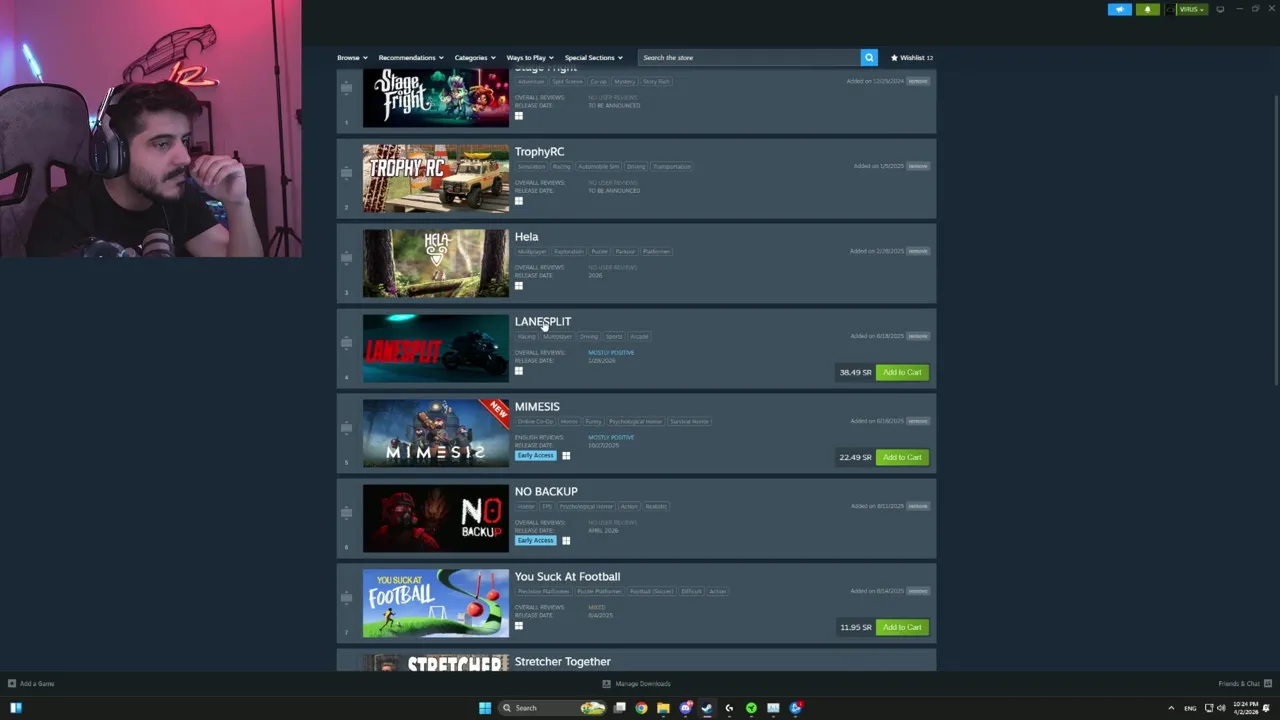Image resolution: width=1280 pixels, height=720 pixels.
Task: Open the TrophyRC game thumbnail
Action: click(435, 178)
